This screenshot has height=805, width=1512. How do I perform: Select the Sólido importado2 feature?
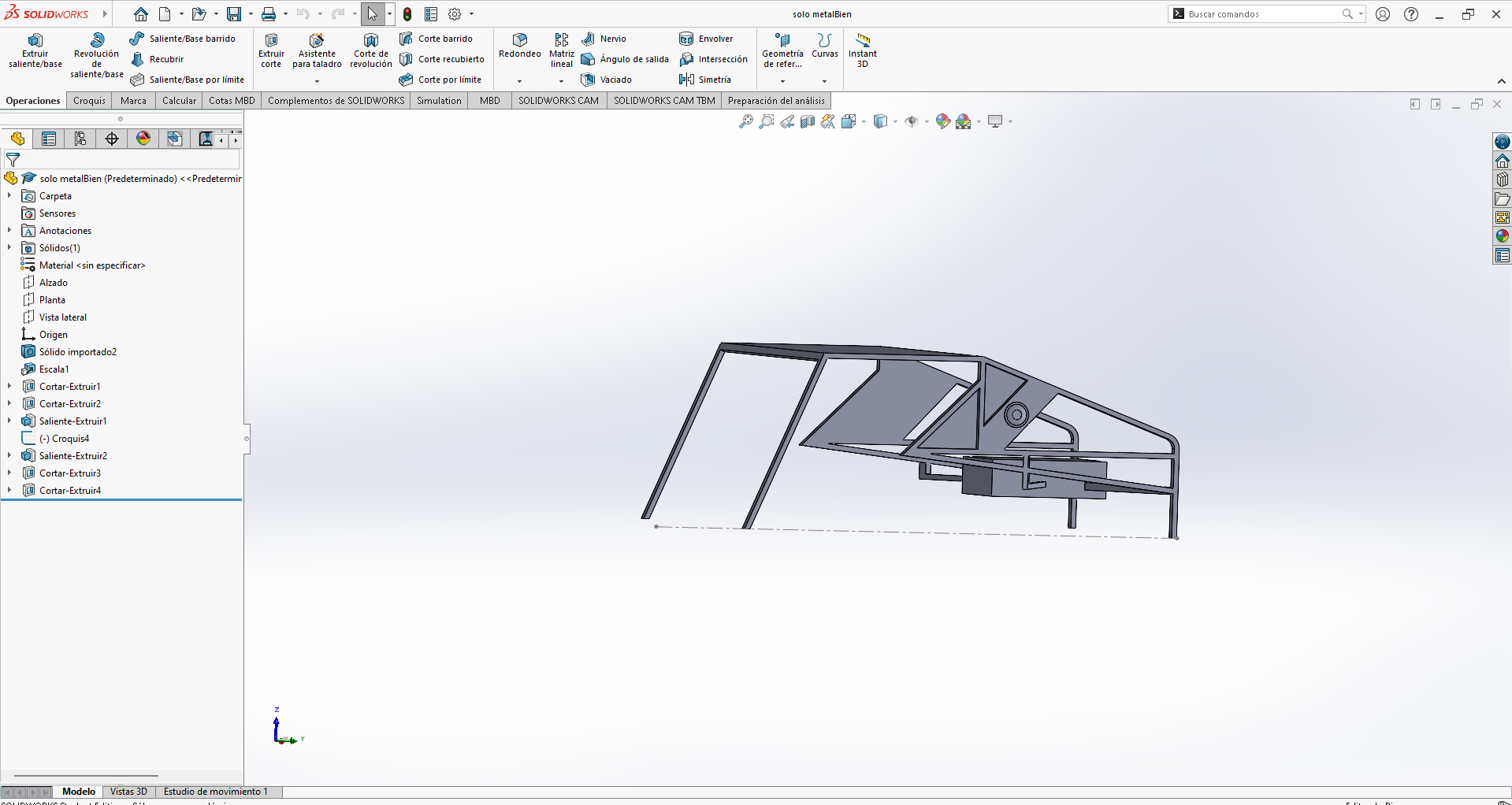click(x=69, y=352)
